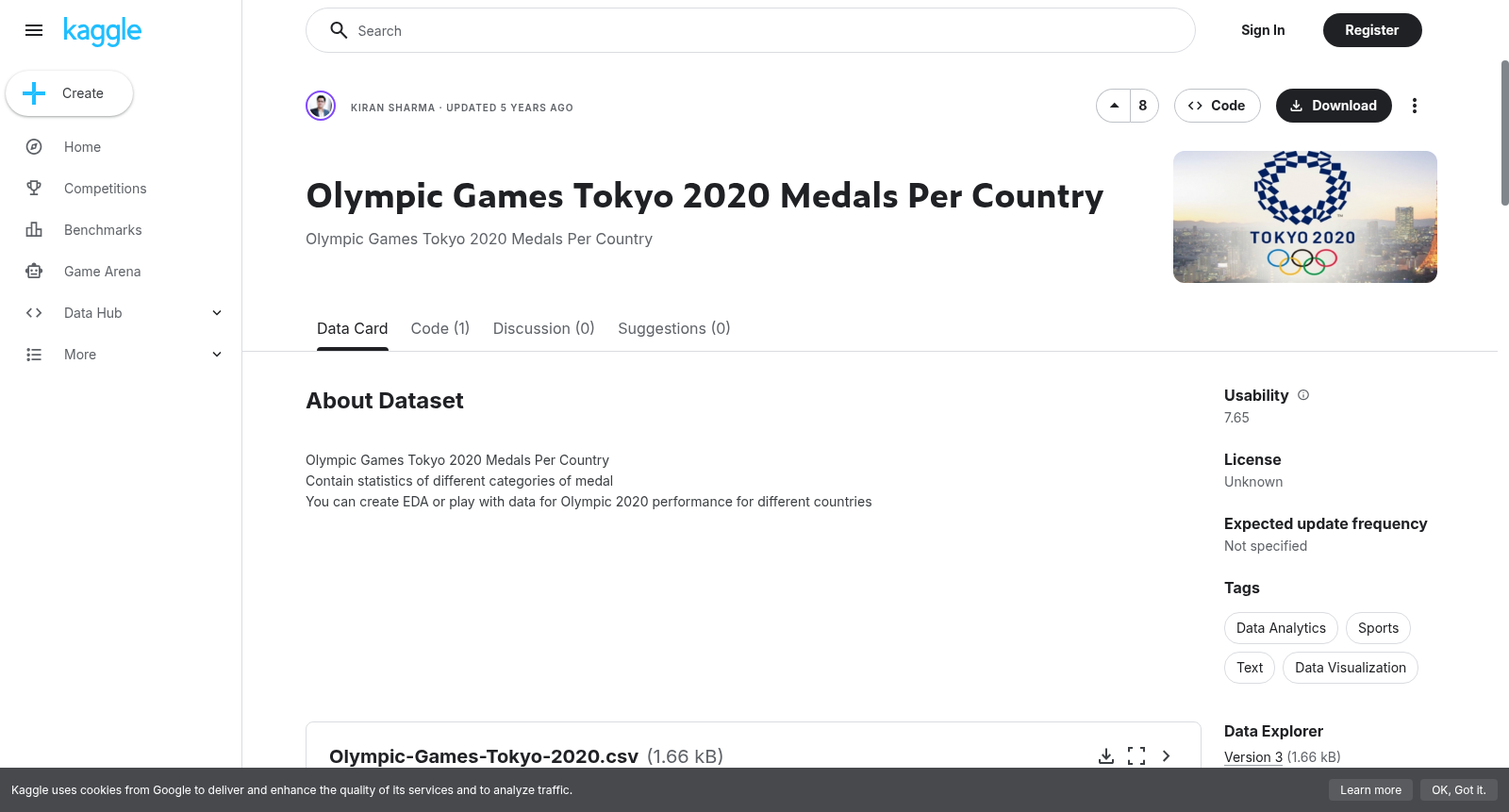Image resolution: width=1509 pixels, height=812 pixels.
Task: Click the Benchmarks text in the sidebar
Action: (103, 230)
